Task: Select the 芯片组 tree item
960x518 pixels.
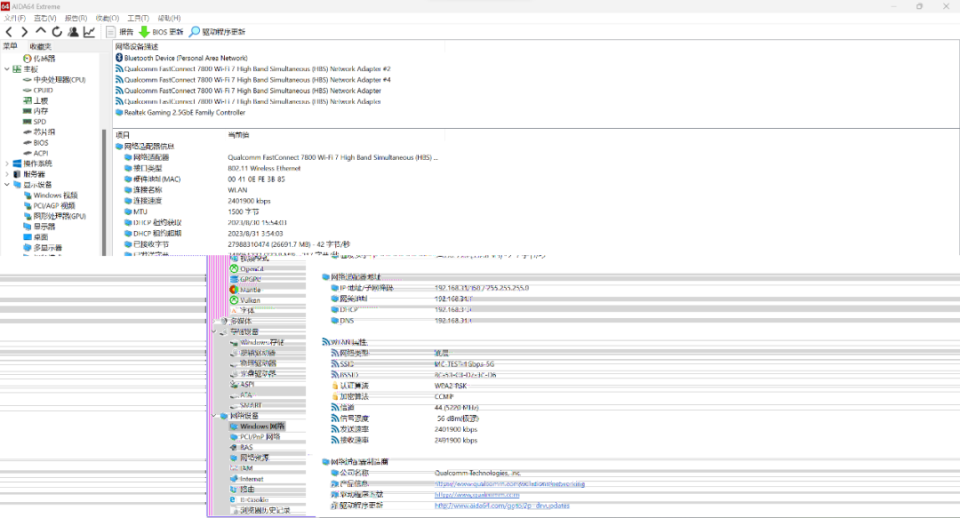Action: (x=39, y=132)
